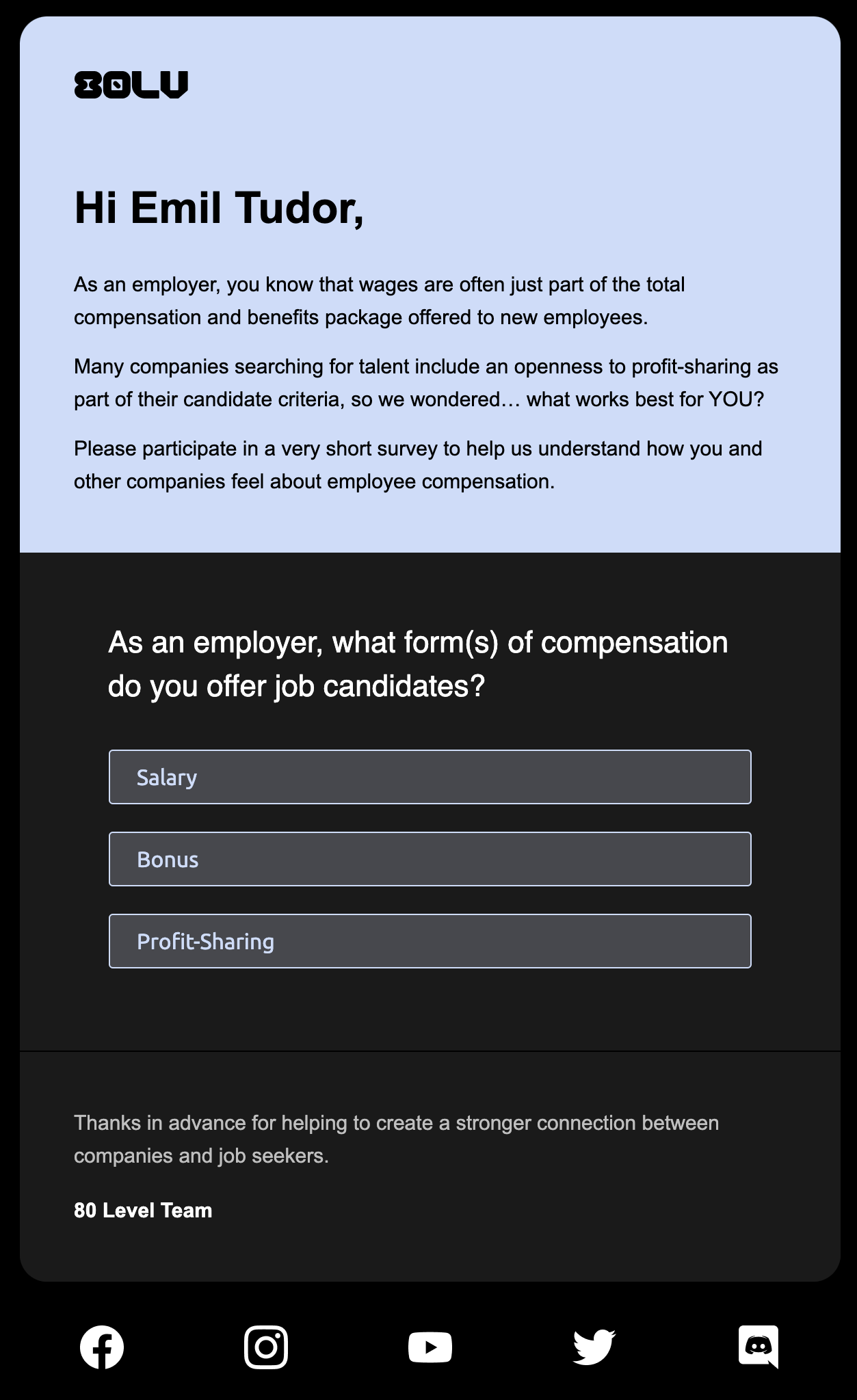
Task: Click the survey question about compensation forms
Action: [418, 664]
